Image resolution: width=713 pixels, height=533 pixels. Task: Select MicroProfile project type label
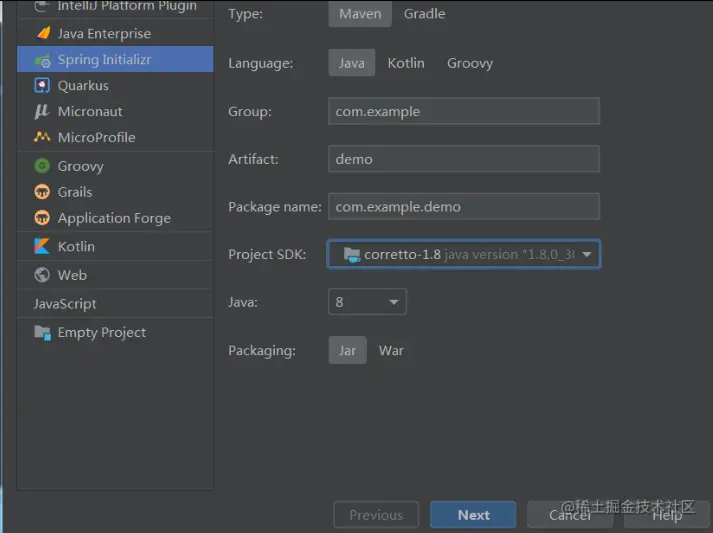pyautogui.click(x=96, y=137)
